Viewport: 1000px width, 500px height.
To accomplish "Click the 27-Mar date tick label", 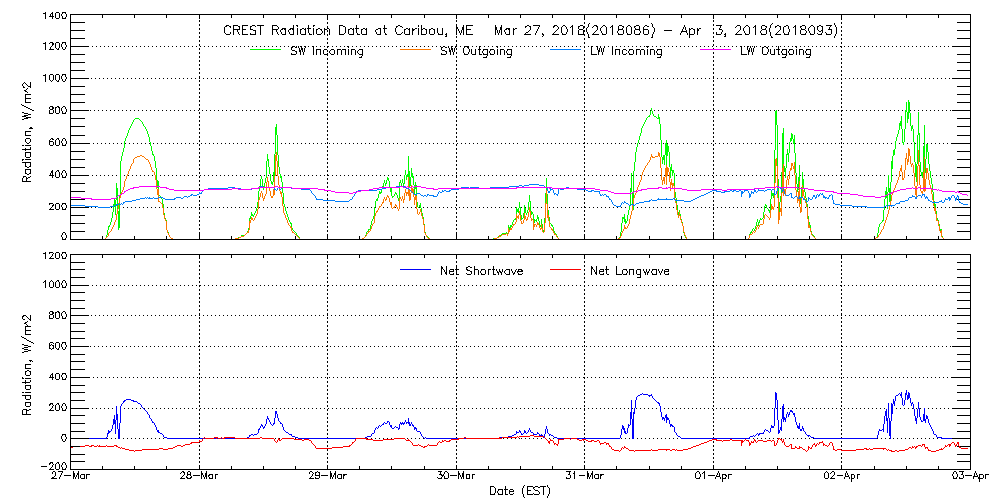I will 70,477.
